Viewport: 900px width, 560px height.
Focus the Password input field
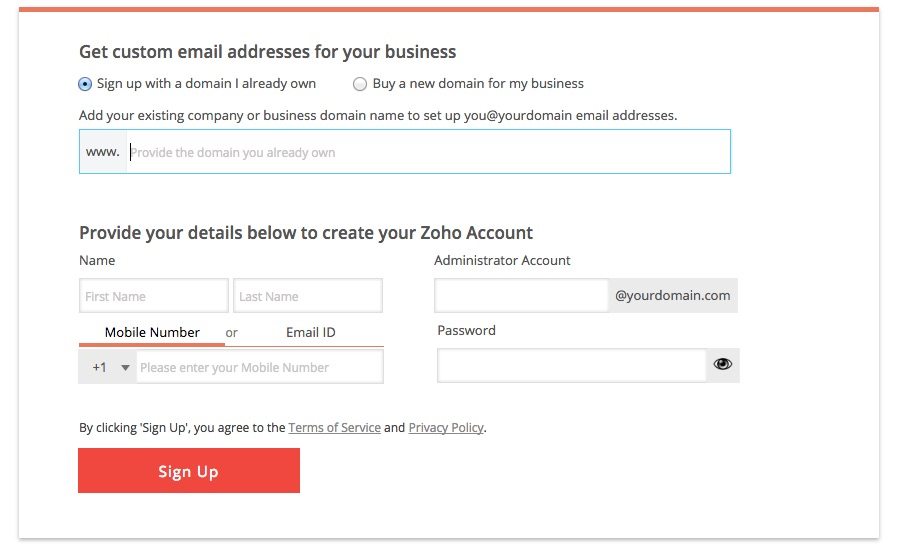tap(572, 365)
